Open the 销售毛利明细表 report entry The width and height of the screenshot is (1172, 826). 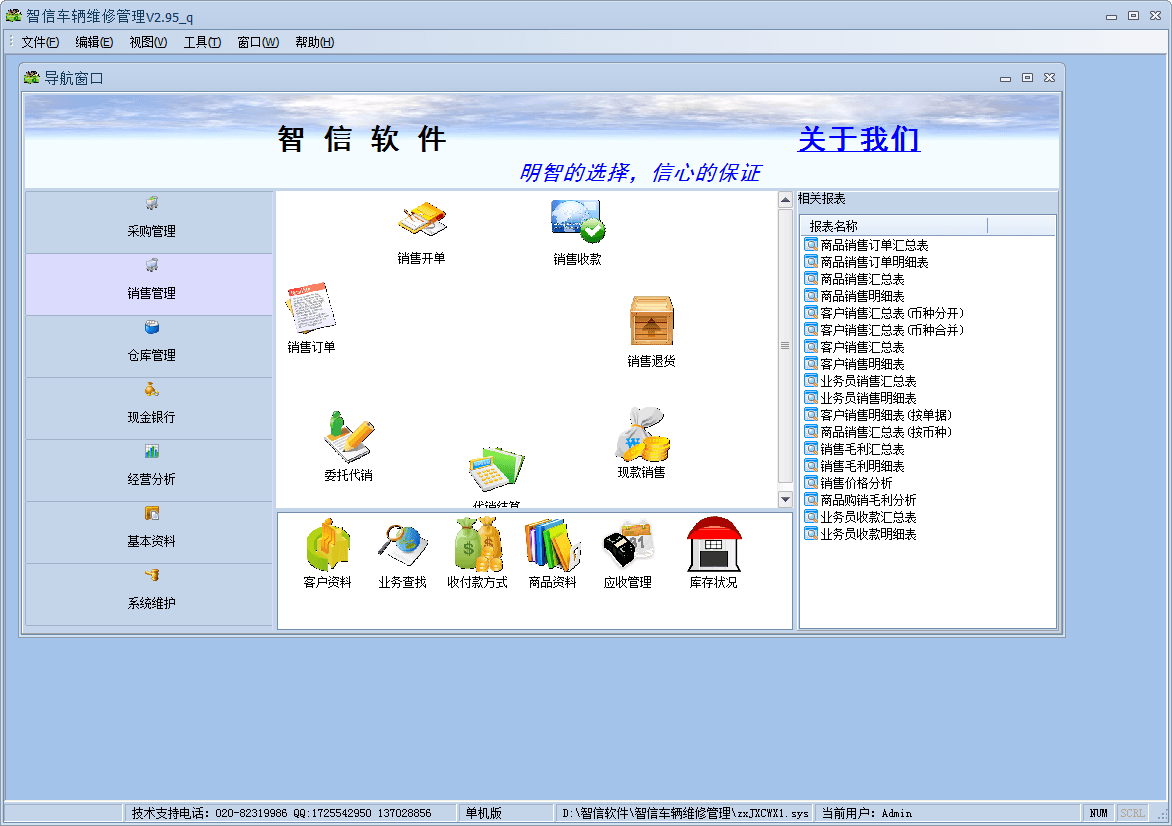coord(862,466)
